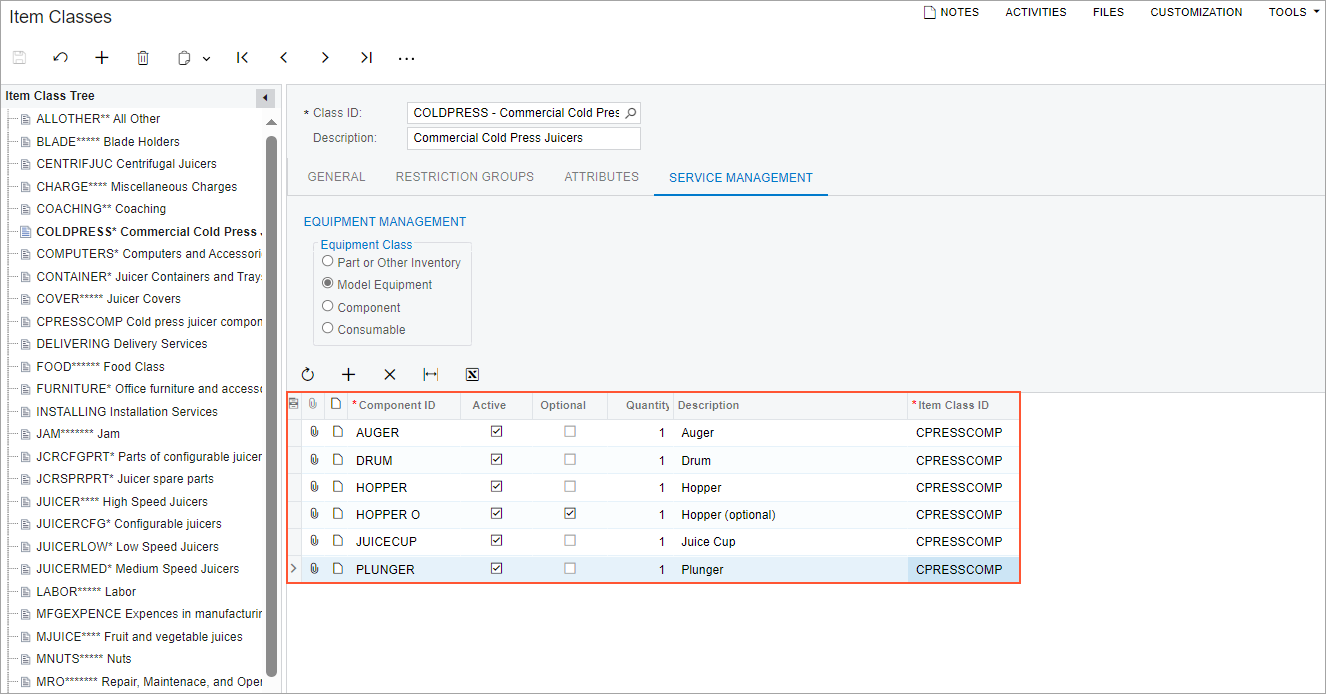The height and width of the screenshot is (694, 1326).
Task: Select the Consumable radio button
Action: click(x=328, y=329)
